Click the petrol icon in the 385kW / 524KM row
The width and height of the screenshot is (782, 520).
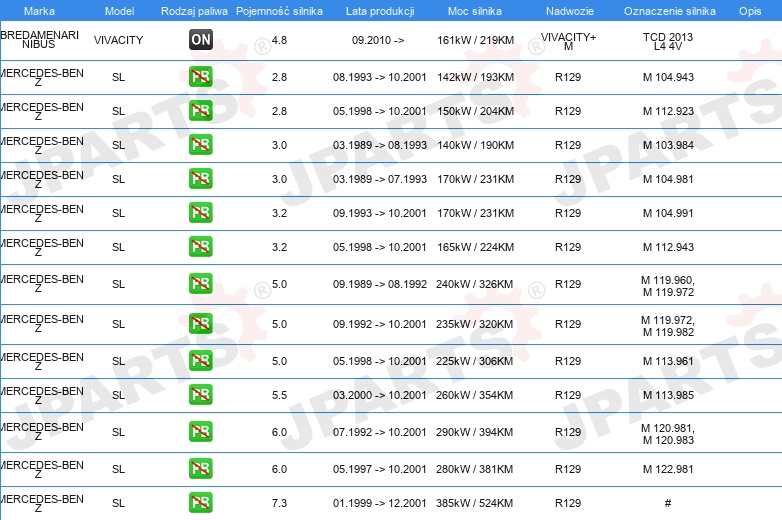(200, 503)
